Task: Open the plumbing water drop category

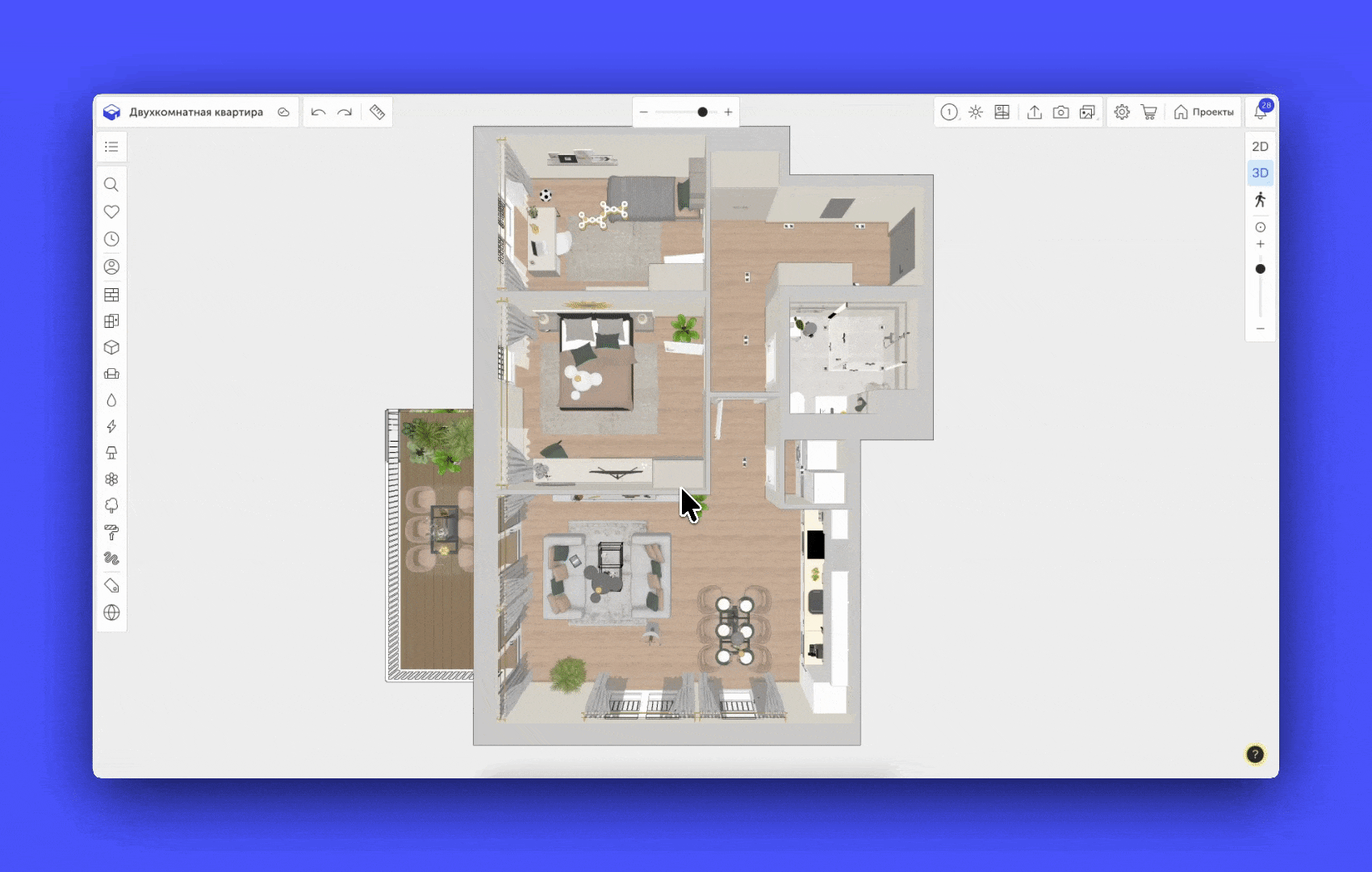Action: click(111, 400)
